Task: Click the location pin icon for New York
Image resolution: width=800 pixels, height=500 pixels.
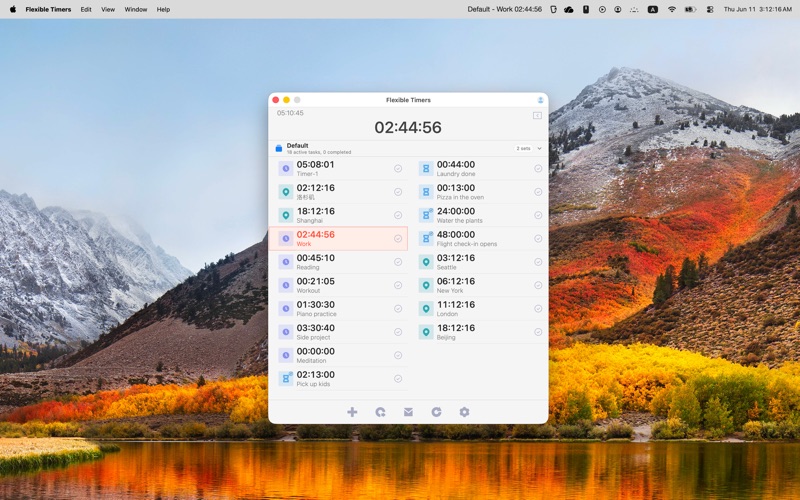Action: pyautogui.click(x=426, y=285)
